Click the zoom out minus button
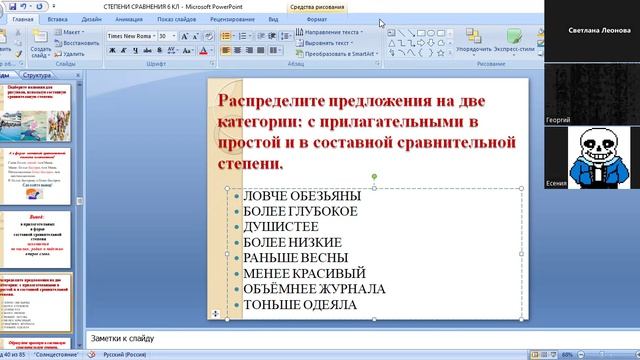Screen dimensions: 640x360 581,355
